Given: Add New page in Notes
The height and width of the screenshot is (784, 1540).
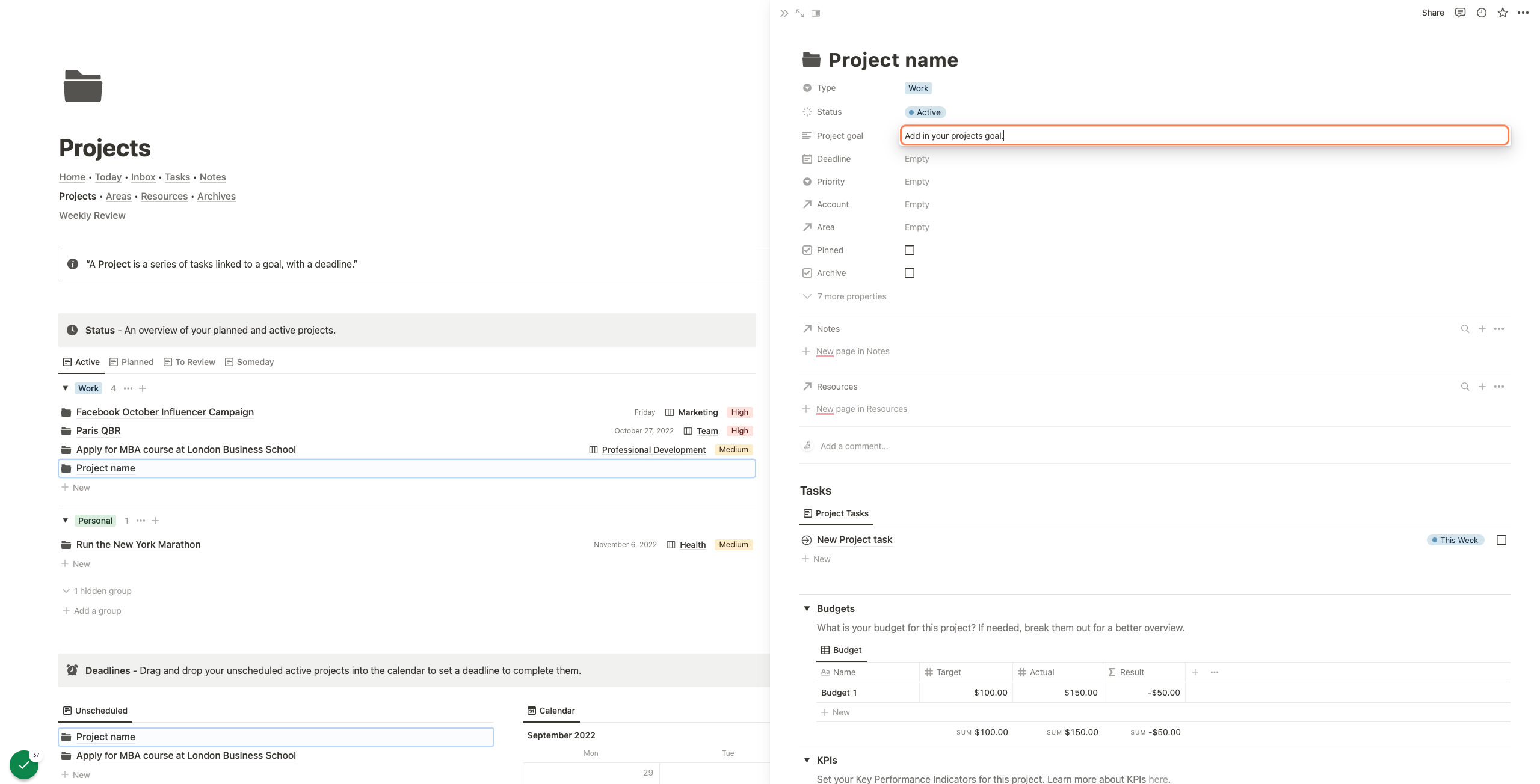Looking at the screenshot, I should [846, 351].
